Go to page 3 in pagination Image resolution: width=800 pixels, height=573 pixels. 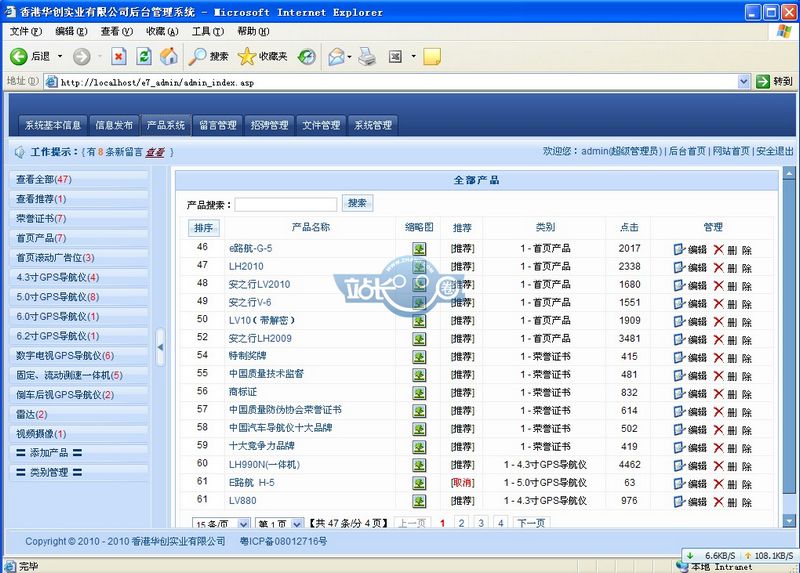pos(481,523)
